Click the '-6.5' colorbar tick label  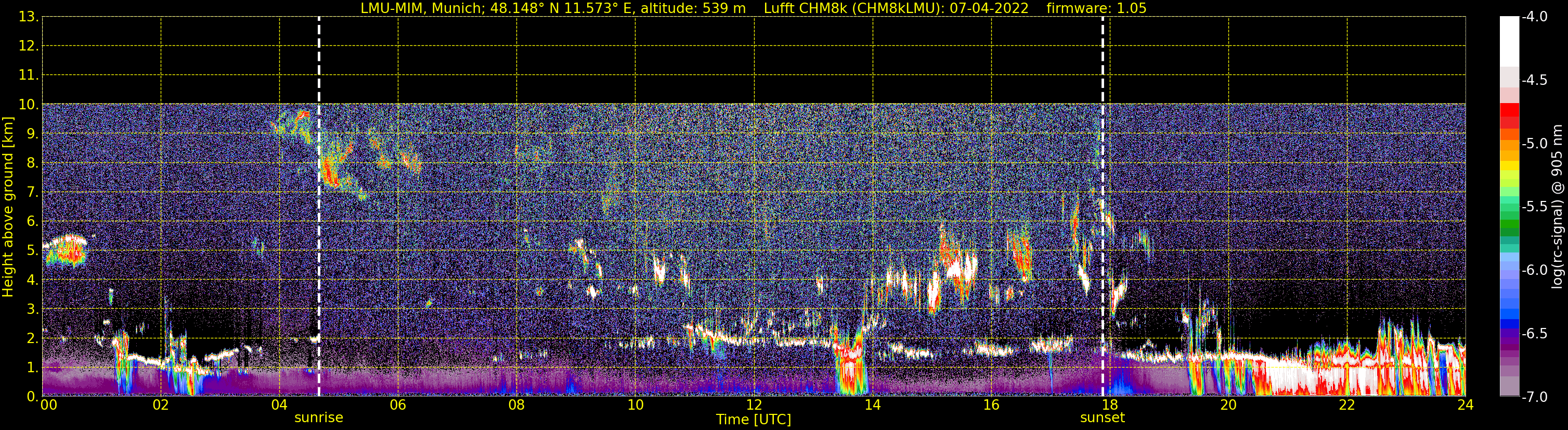point(1534,334)
